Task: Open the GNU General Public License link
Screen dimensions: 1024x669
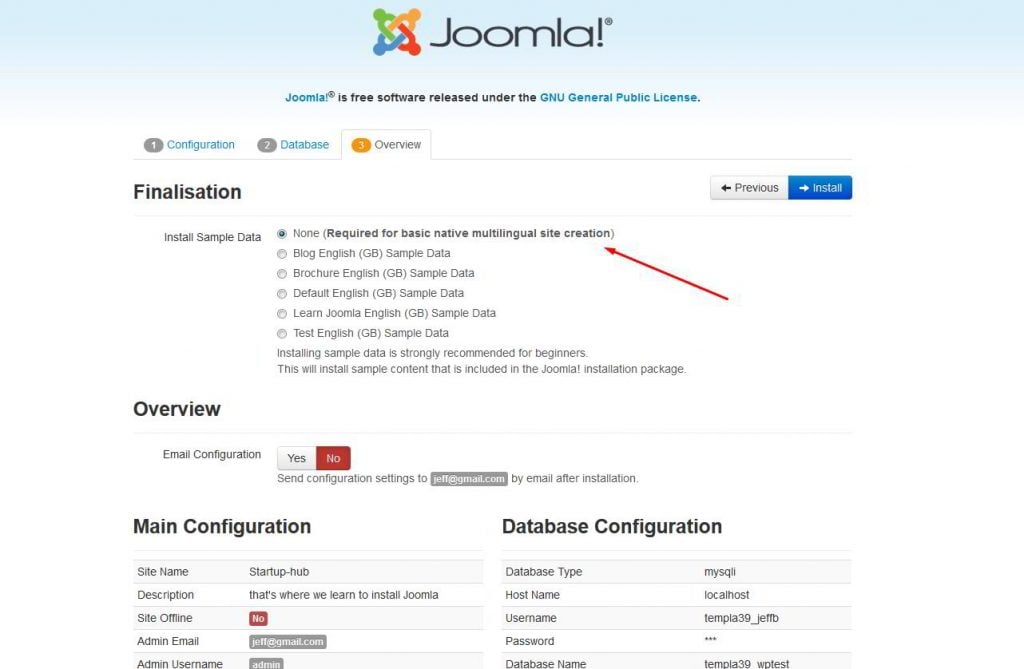Action: 618,98
